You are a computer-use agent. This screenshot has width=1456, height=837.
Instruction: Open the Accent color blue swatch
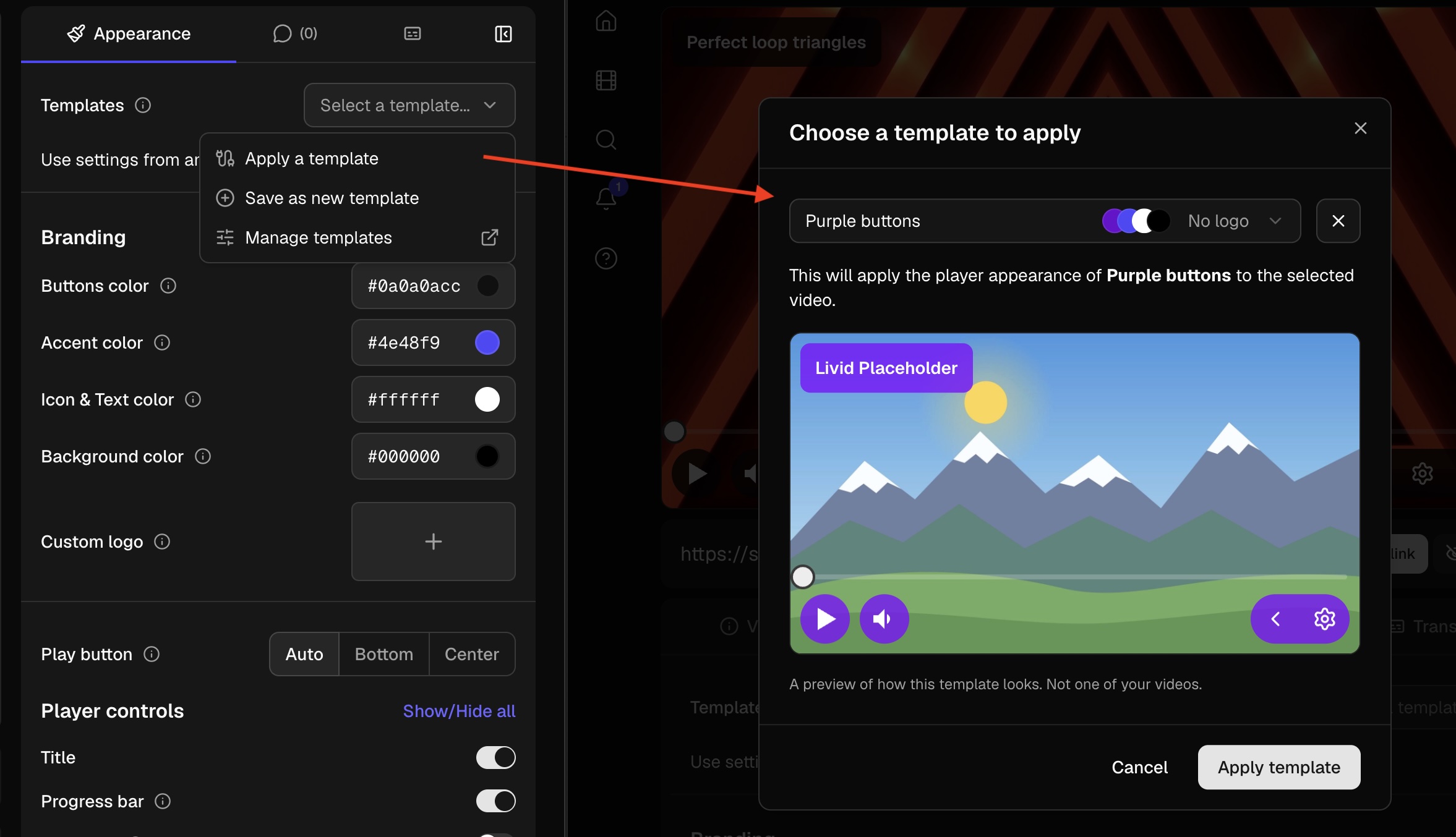487,342
